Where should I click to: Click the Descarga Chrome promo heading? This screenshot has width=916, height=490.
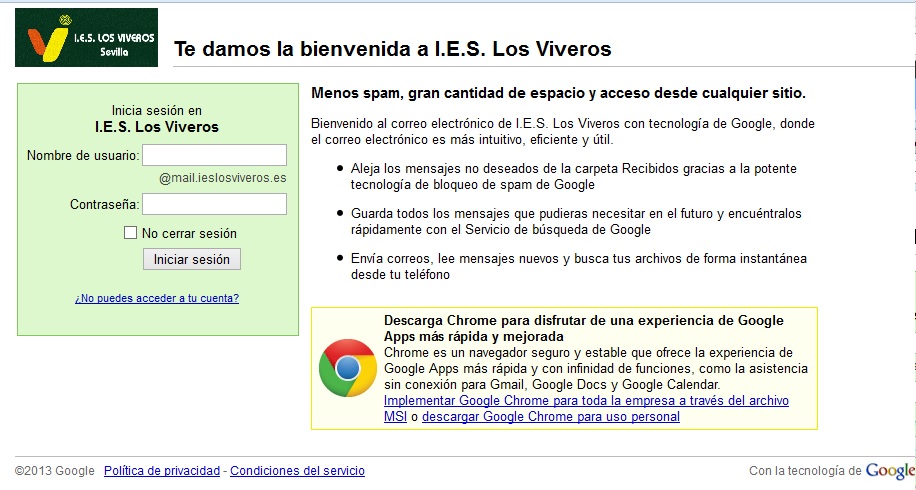coord(583,328)
